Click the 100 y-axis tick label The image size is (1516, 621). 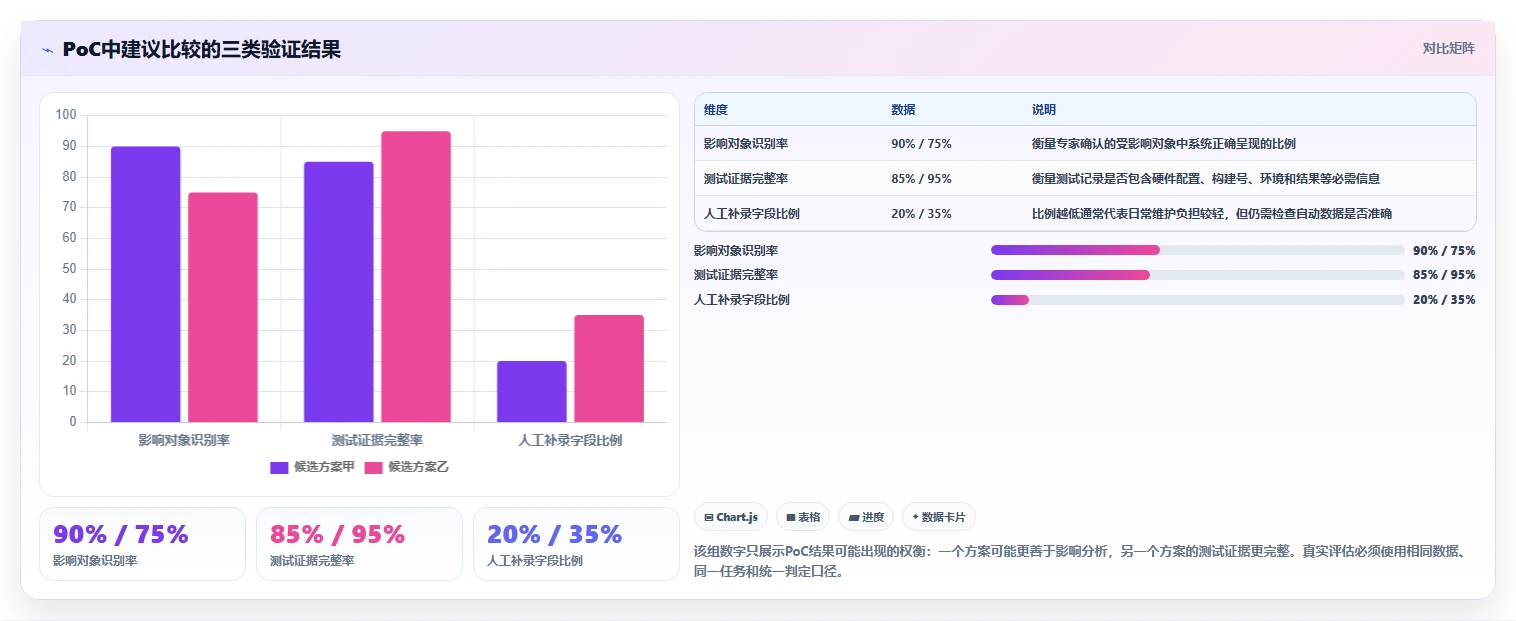tap(66, 115)
